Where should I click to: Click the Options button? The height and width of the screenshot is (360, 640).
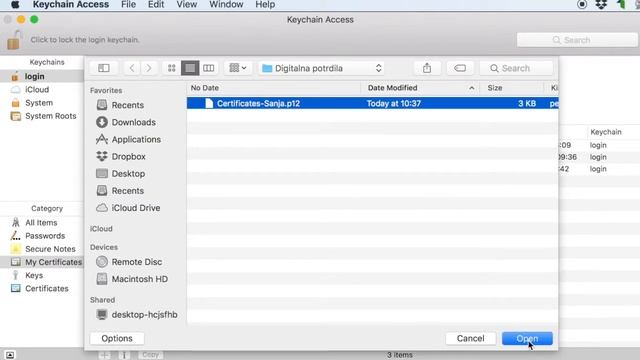click(117, 338)
